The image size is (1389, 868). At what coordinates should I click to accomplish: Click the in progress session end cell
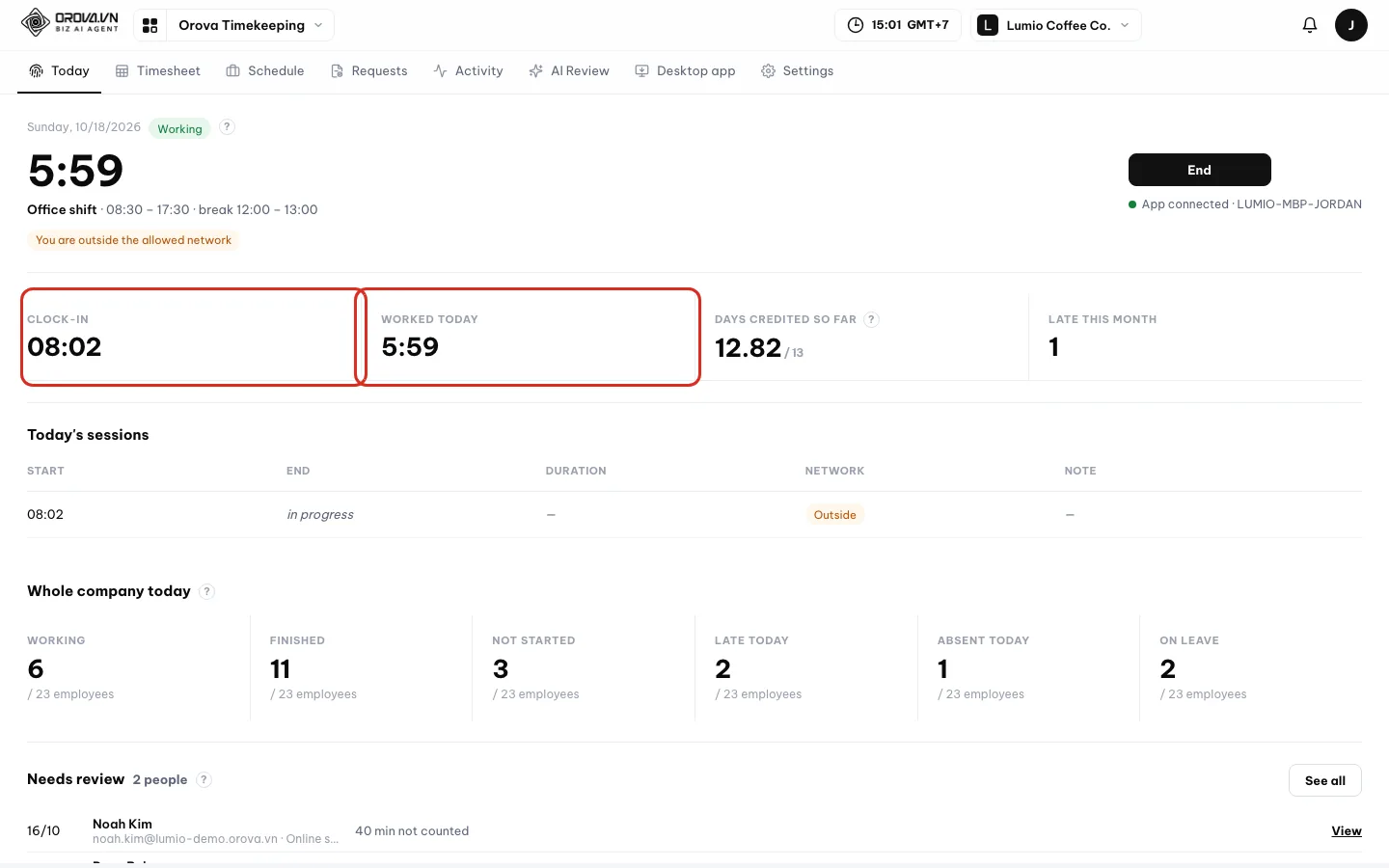320,514
